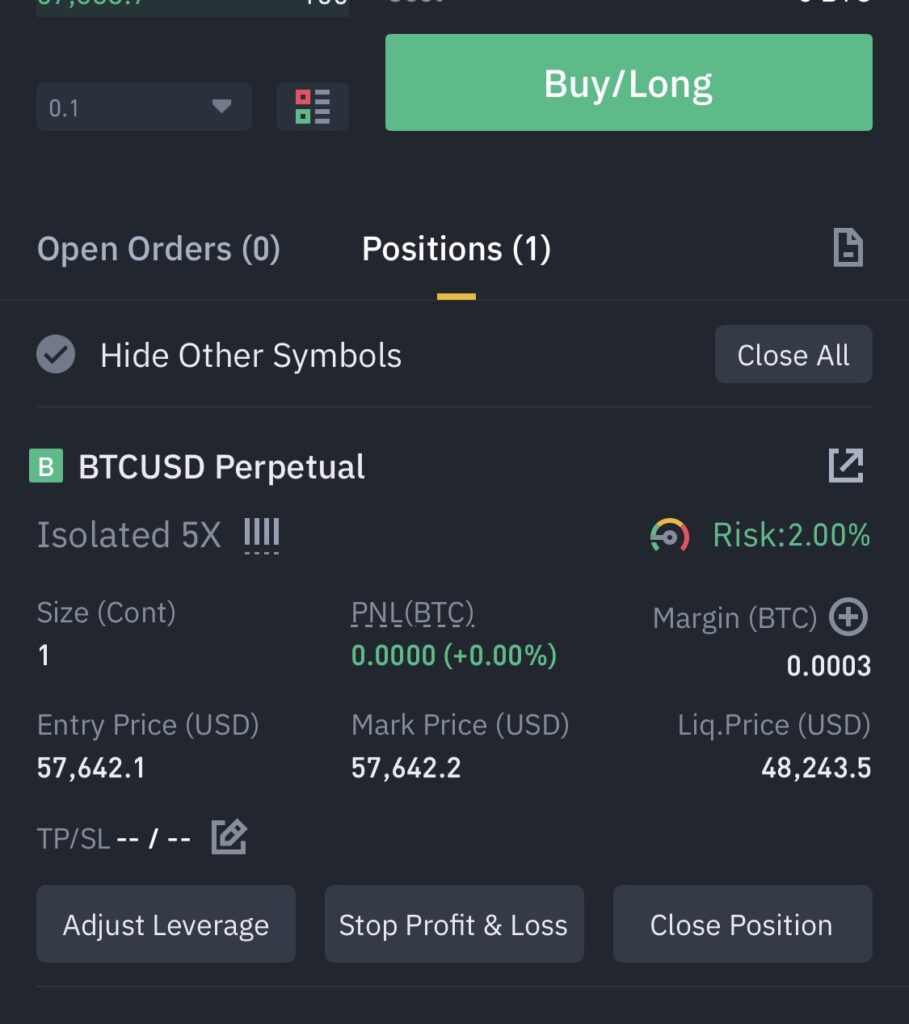
Task: Tap the green B badge icon
Action: pyautogui.click(x=46, y=466)
